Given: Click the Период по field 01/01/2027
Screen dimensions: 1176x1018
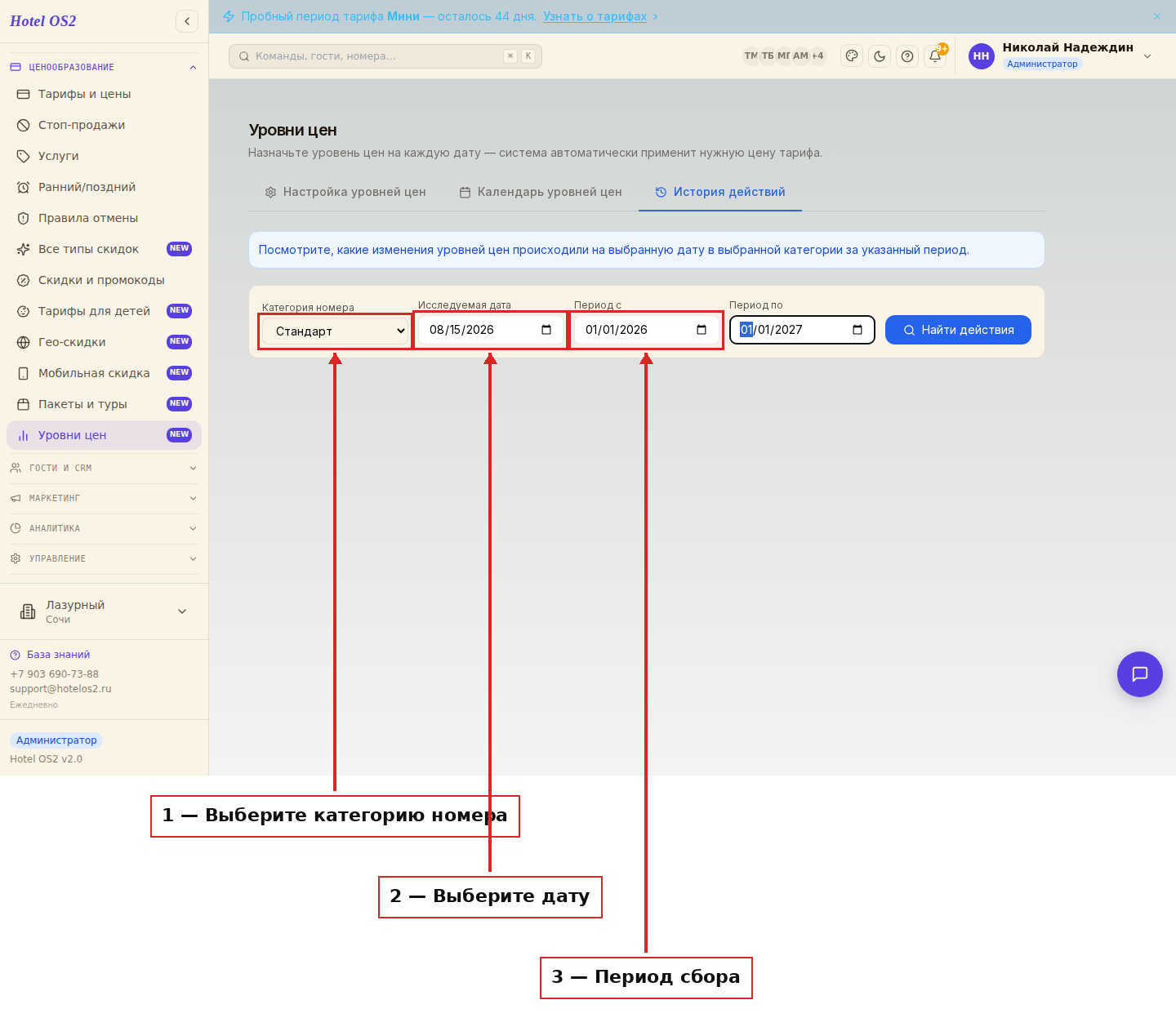Looking at the screenshot, I should (802, 330).
